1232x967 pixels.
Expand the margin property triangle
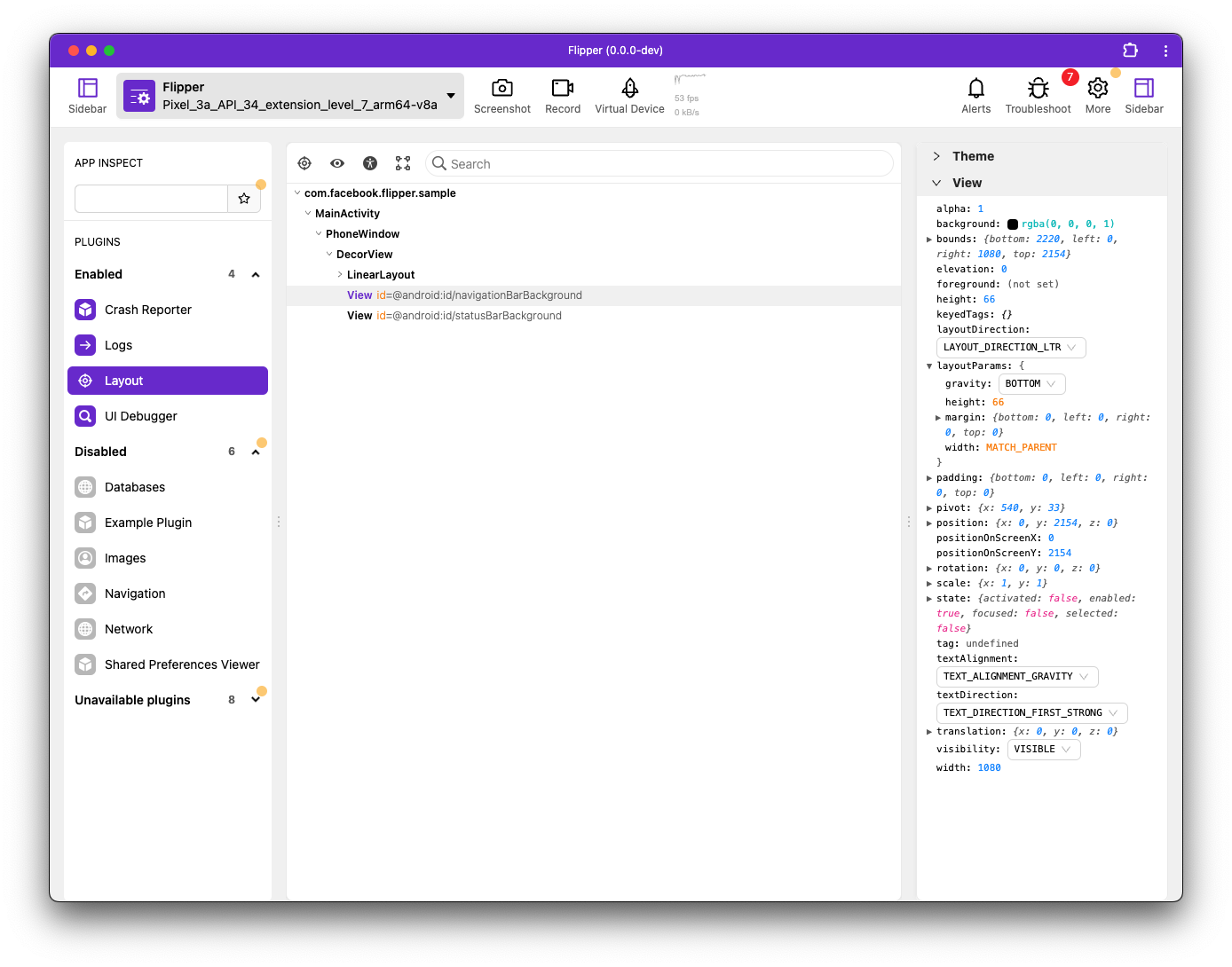938,418
